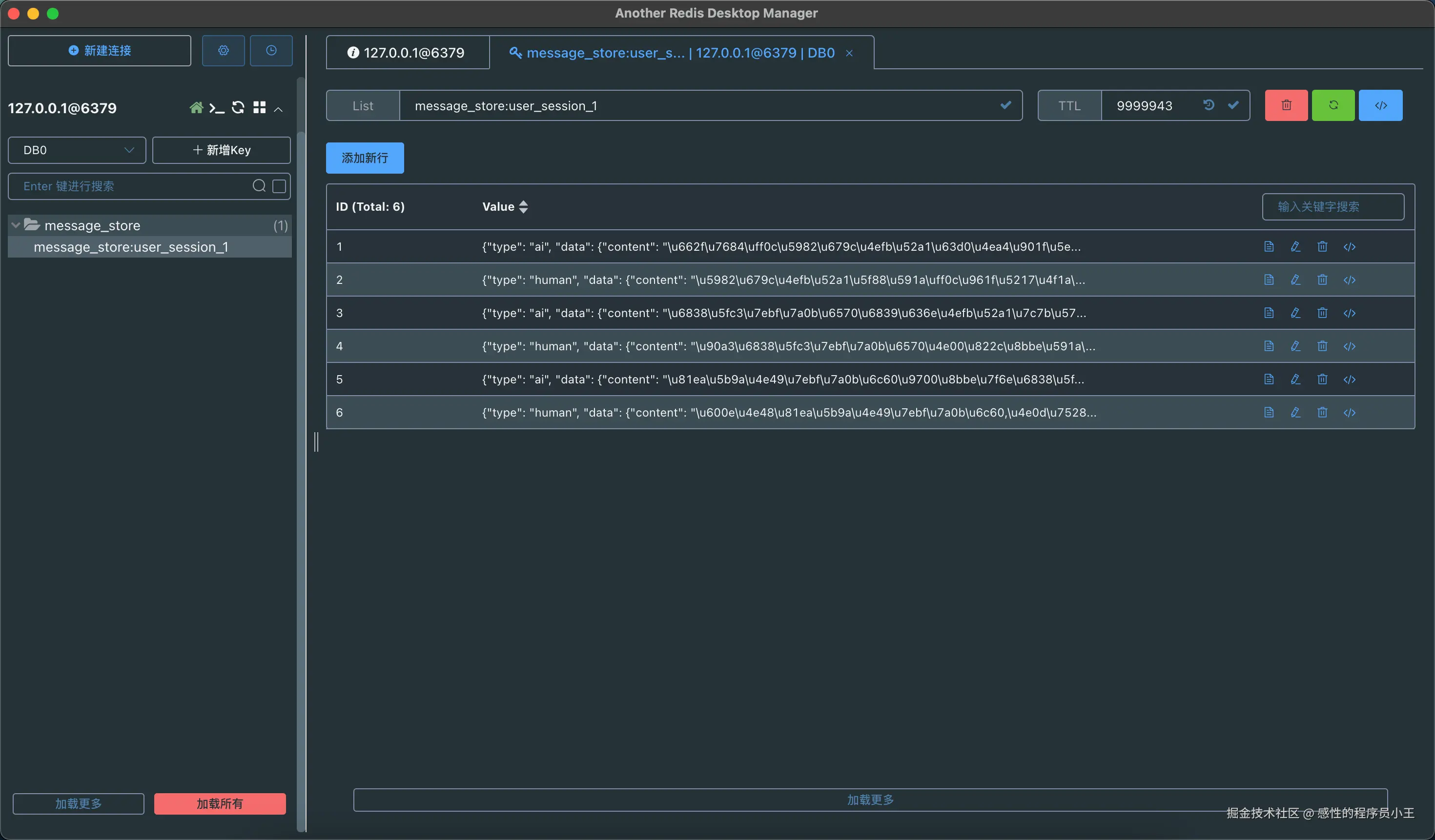Click the green refresh key button

pos(1333,105)
